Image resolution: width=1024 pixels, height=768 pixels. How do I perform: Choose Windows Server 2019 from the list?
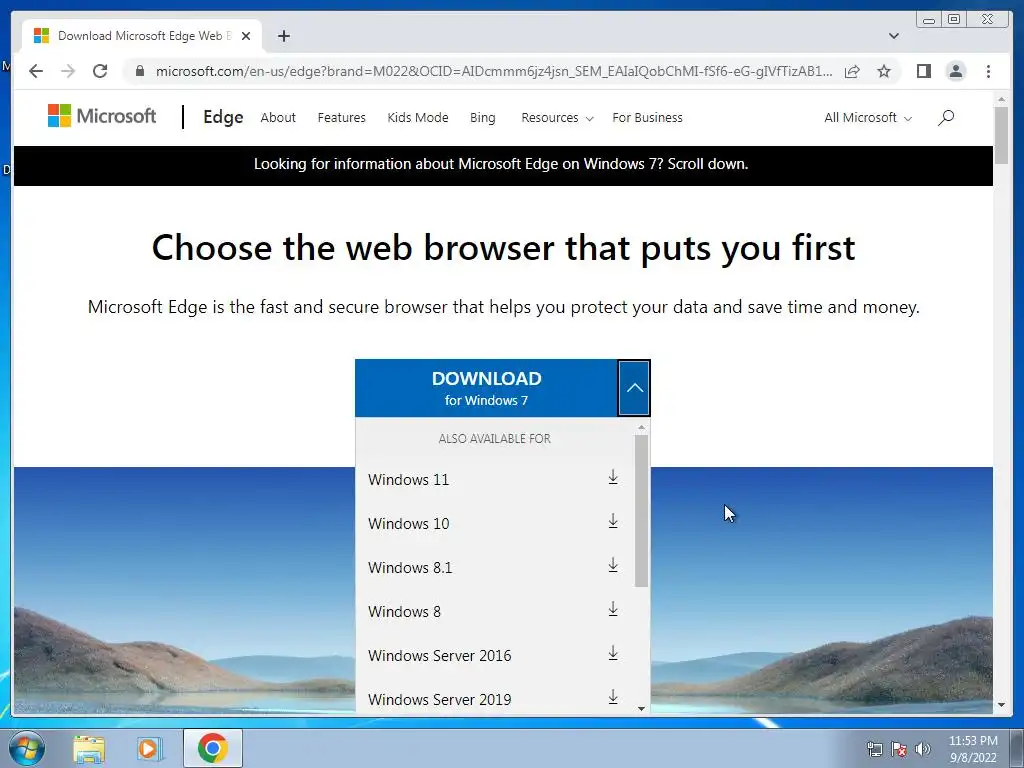[x=494, y=699]
